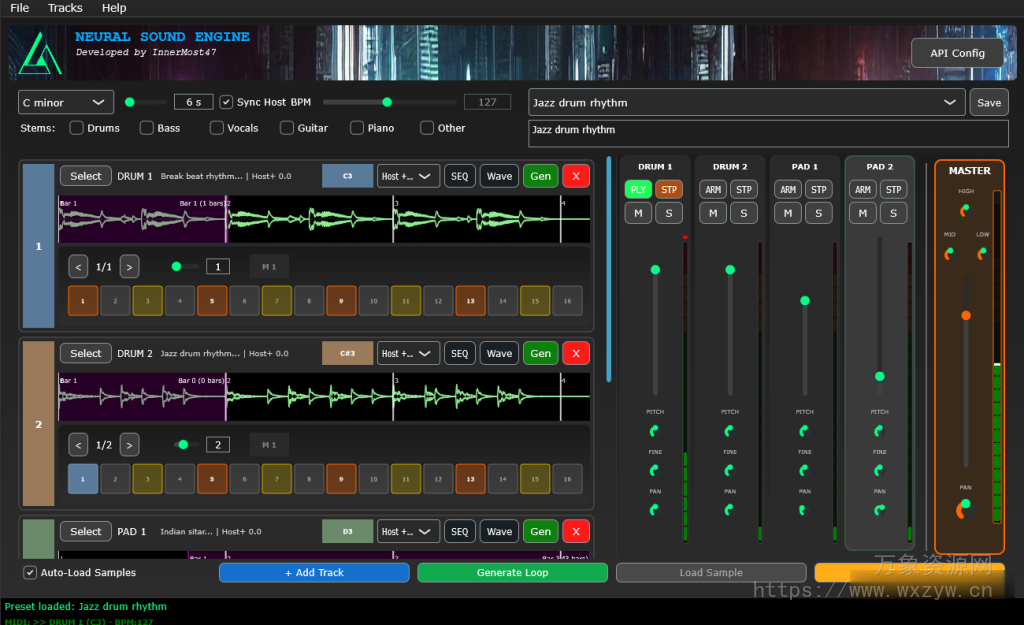Screen dimensions: 1024x625
Task: Click the API Config button
Action: pyautogui.click(x=956, y=53)
